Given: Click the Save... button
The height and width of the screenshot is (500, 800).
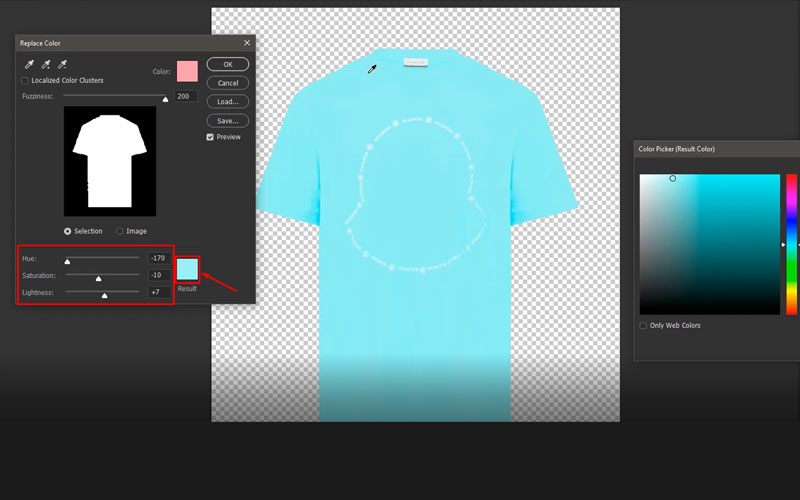Looking at the screenshot, I should click(228, 121).
